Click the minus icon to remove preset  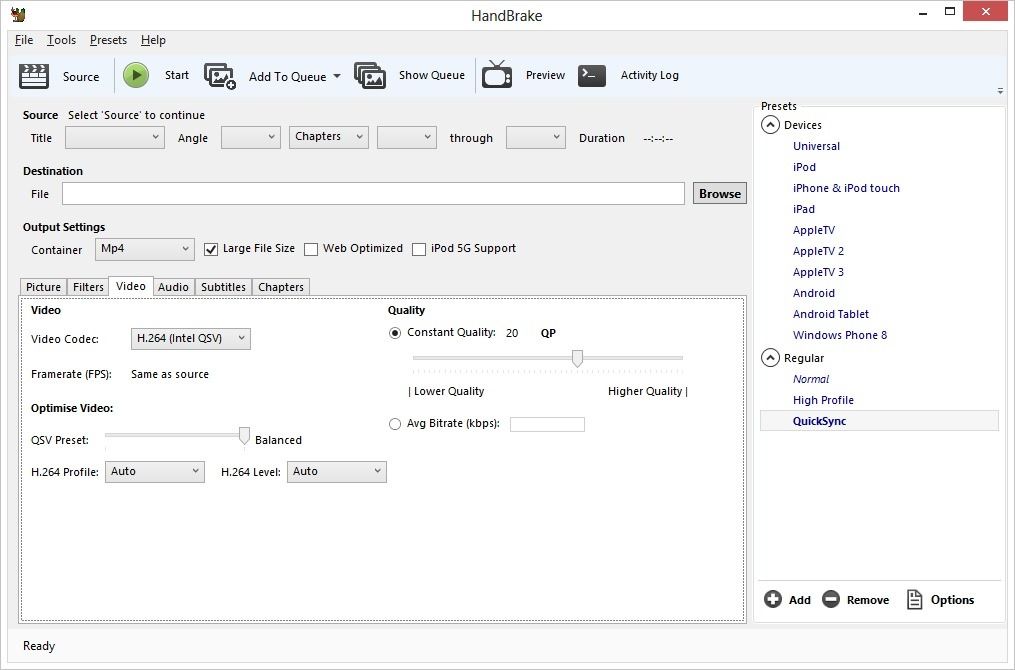(x=831, y=599)
